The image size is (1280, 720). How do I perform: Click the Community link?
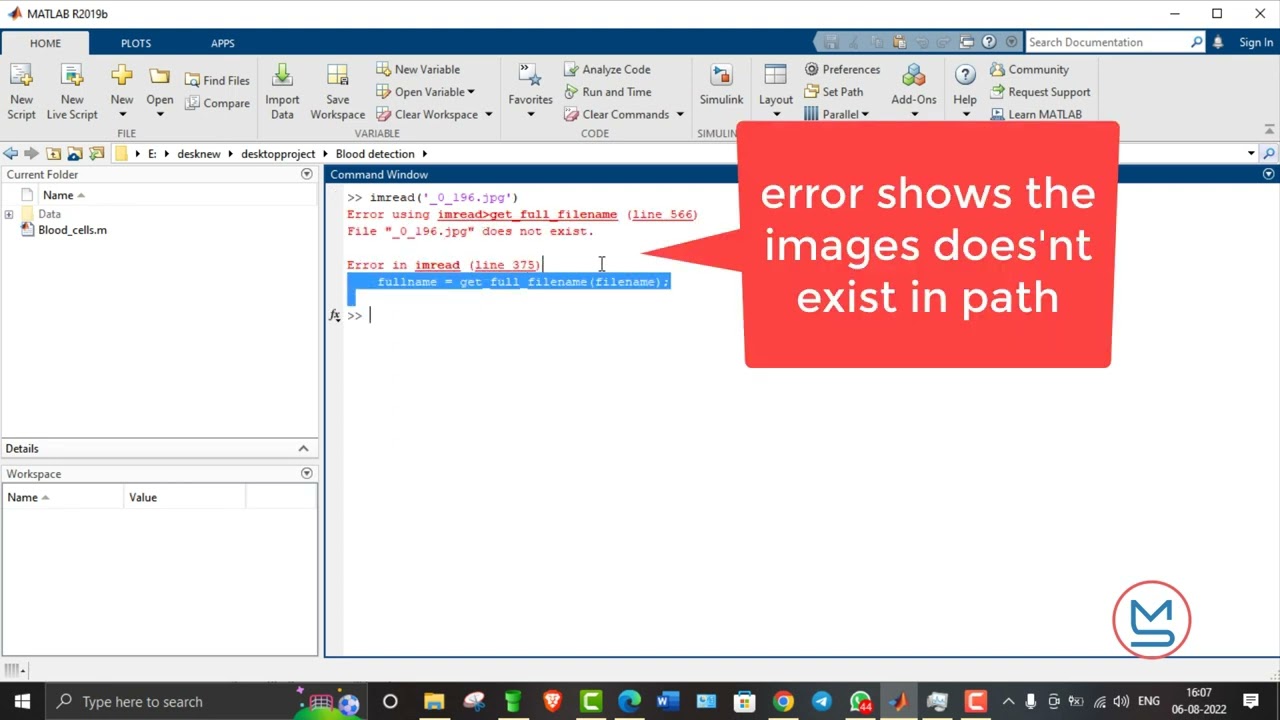coord(1029,69)
